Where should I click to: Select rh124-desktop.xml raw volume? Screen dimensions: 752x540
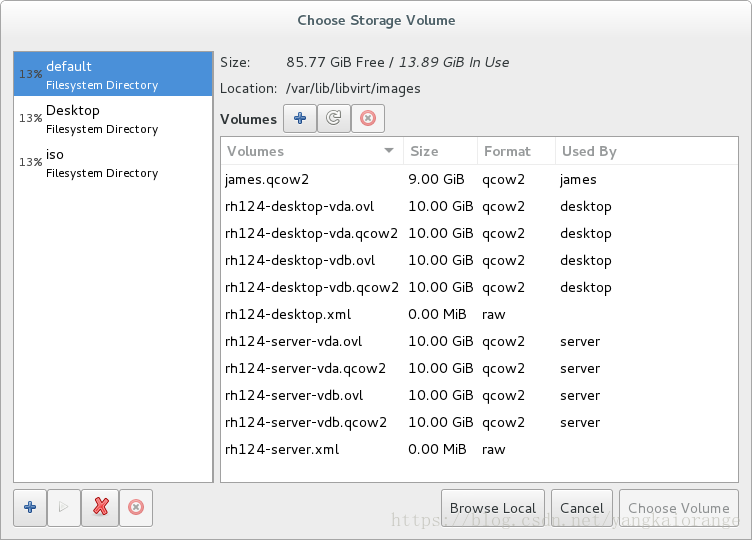479,314
